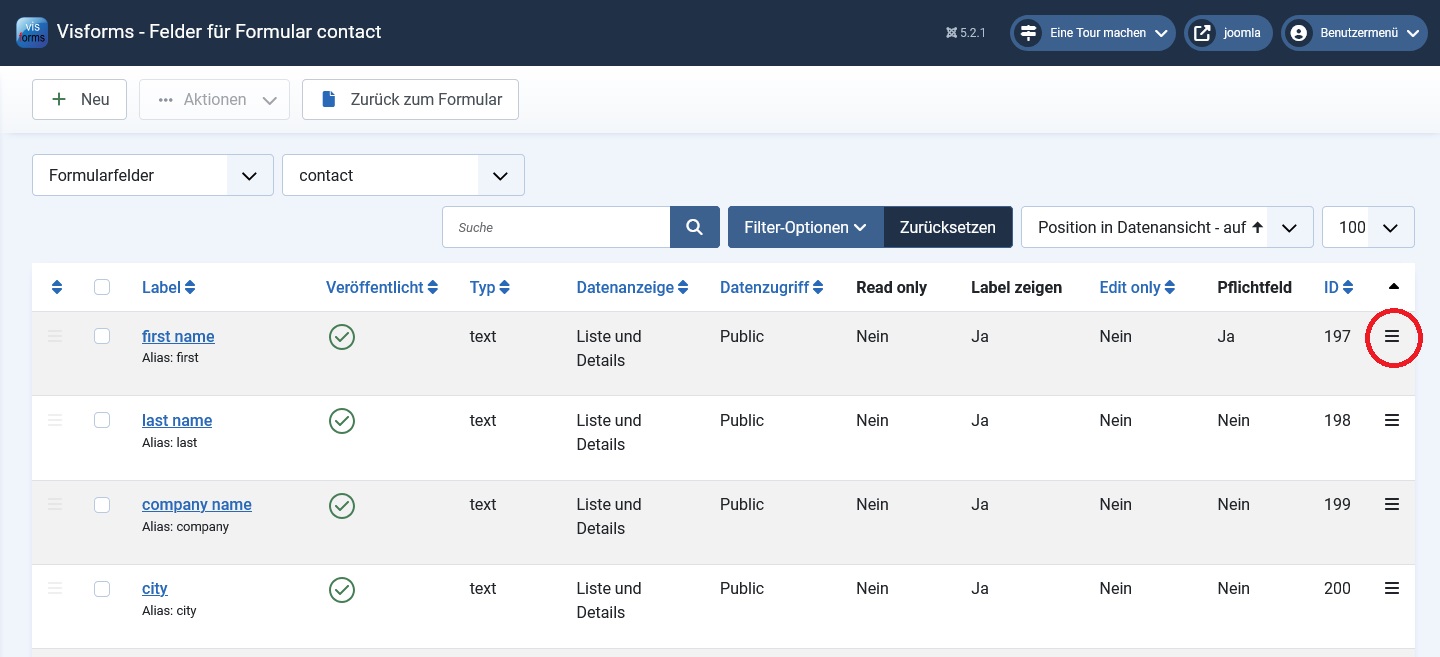Tick the checkbox for company name

coord(102,505)
